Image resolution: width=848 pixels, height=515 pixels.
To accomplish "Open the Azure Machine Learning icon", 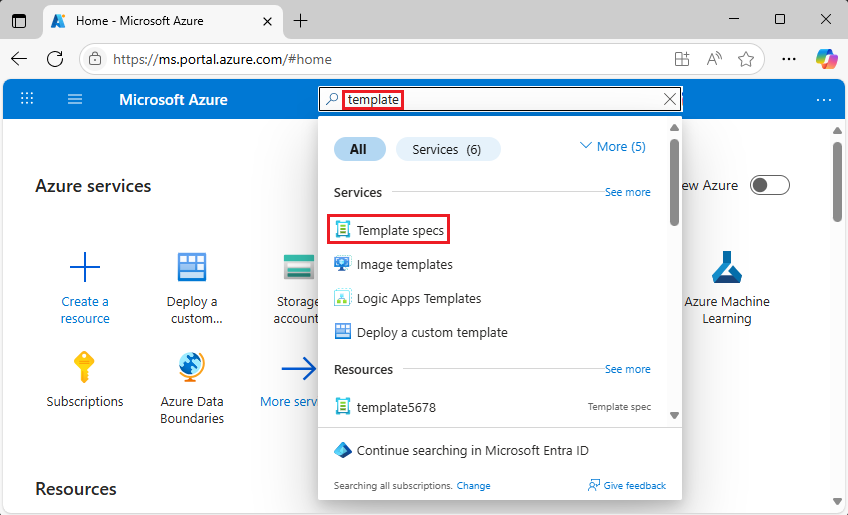I will 726,267.
